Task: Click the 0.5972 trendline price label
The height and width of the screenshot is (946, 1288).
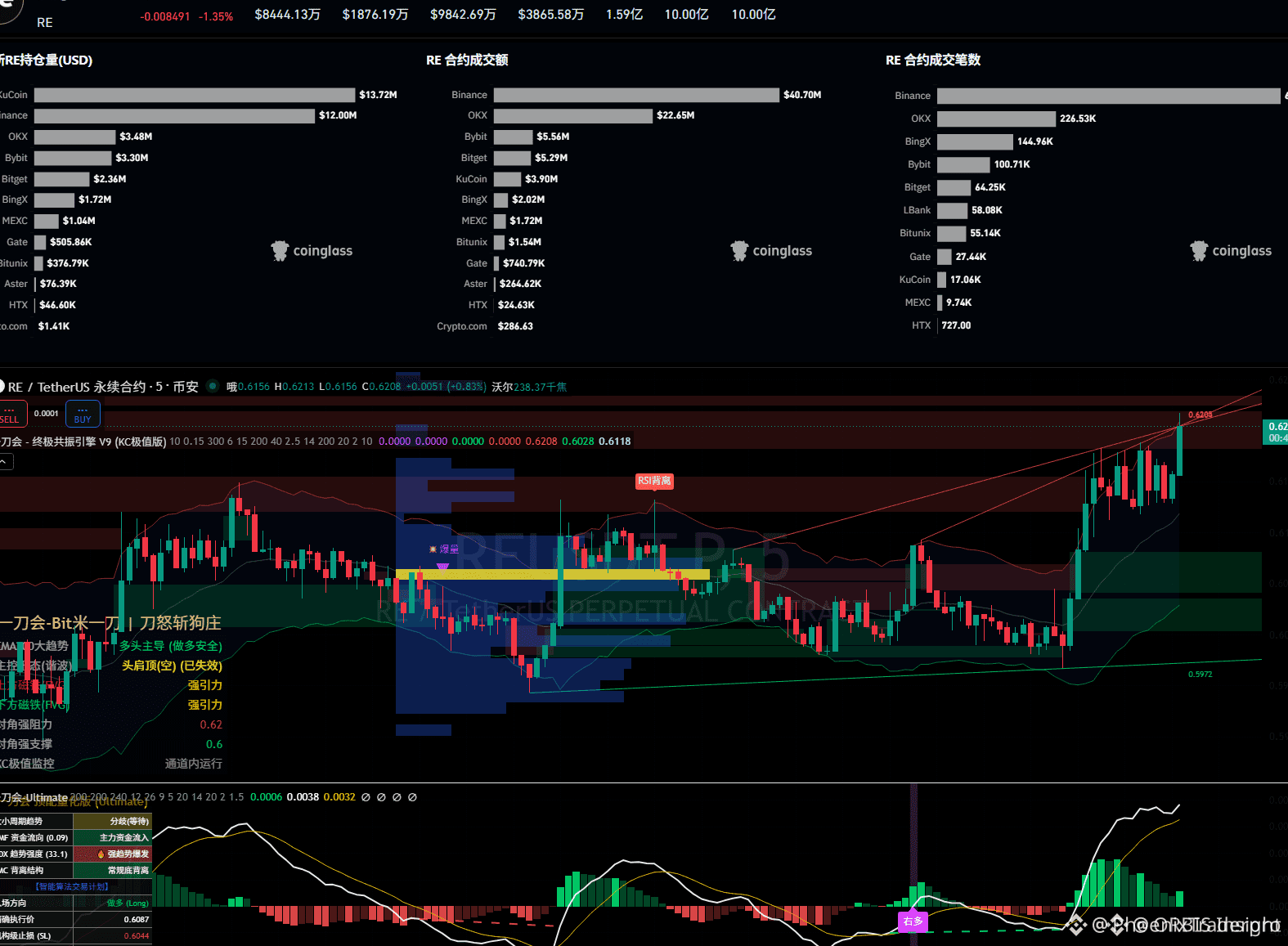Action: click(1200, 675)
